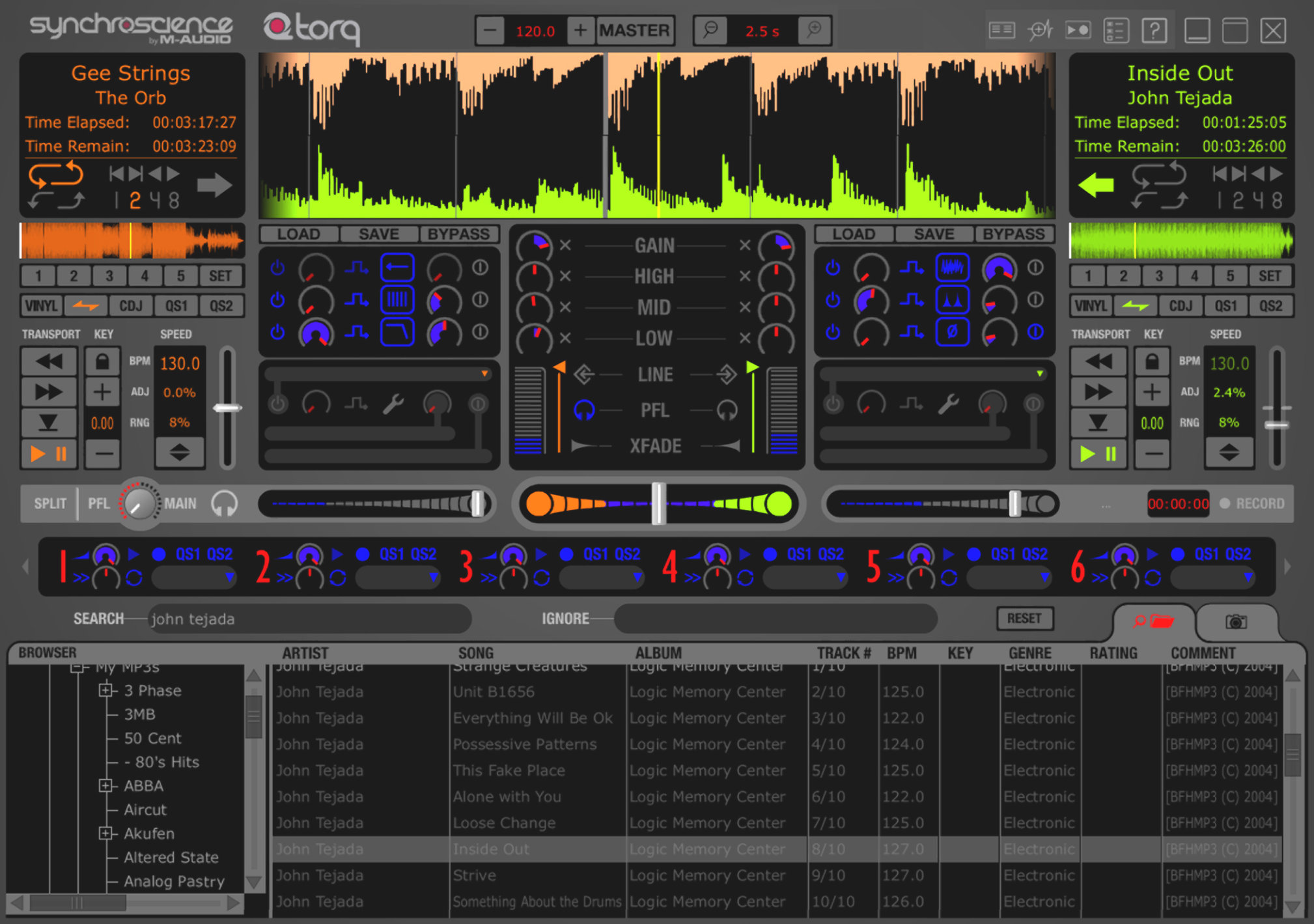
Task: Click LOAD on left effects rack
Action: 299,234
